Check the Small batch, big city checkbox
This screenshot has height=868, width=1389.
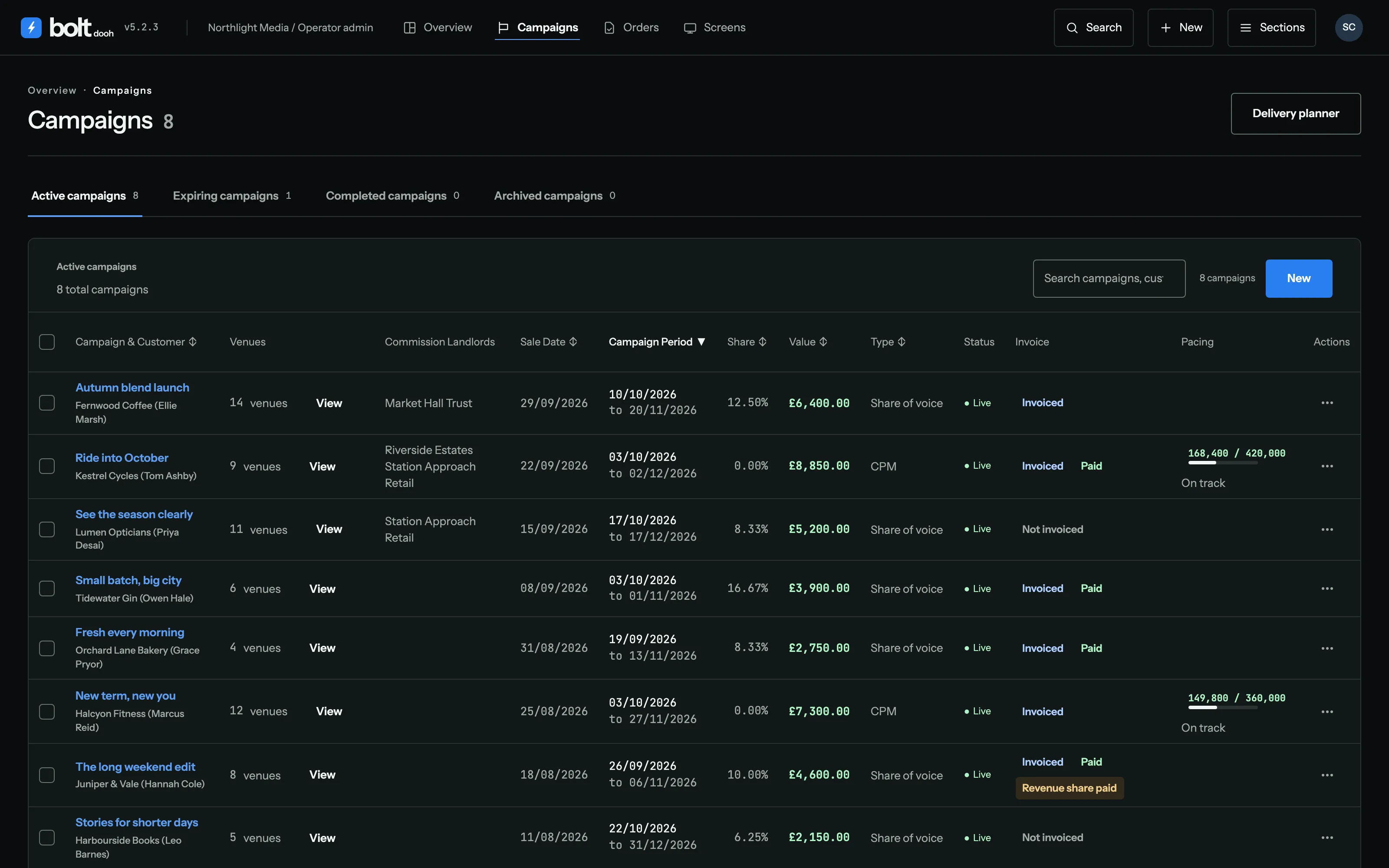(47, 589)
